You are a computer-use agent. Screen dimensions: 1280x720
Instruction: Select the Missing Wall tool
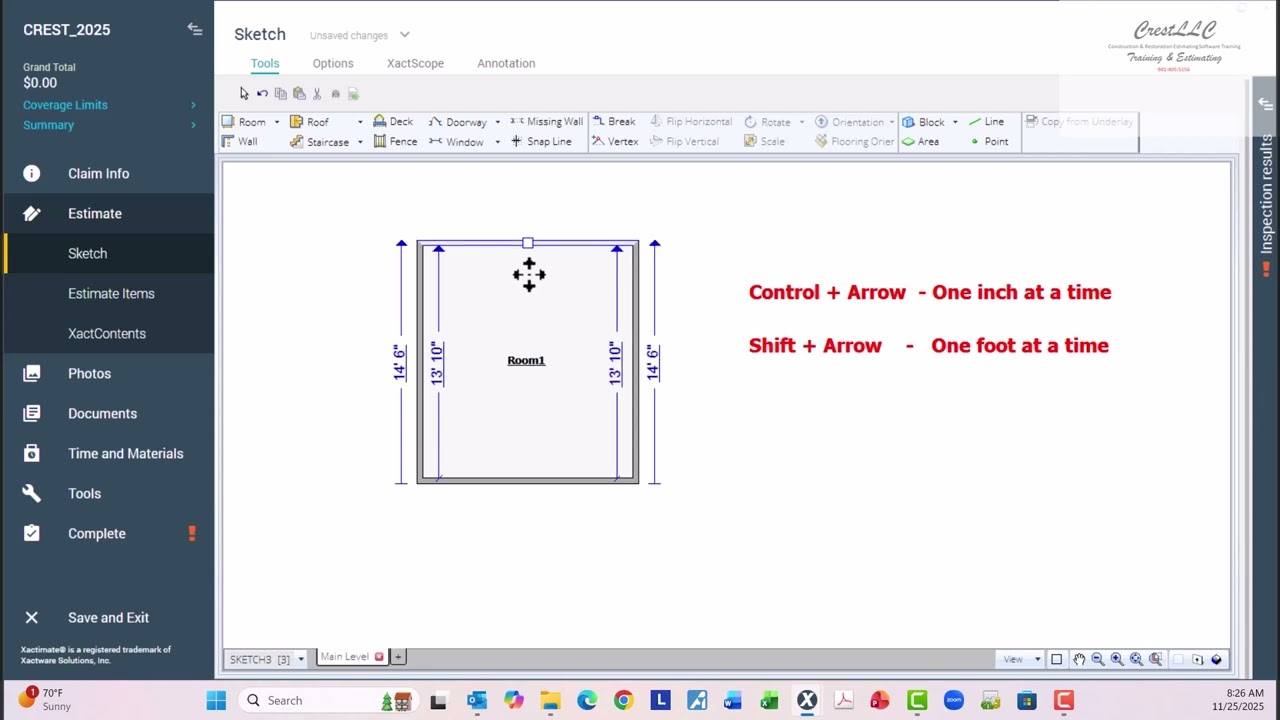click(546, 122)
